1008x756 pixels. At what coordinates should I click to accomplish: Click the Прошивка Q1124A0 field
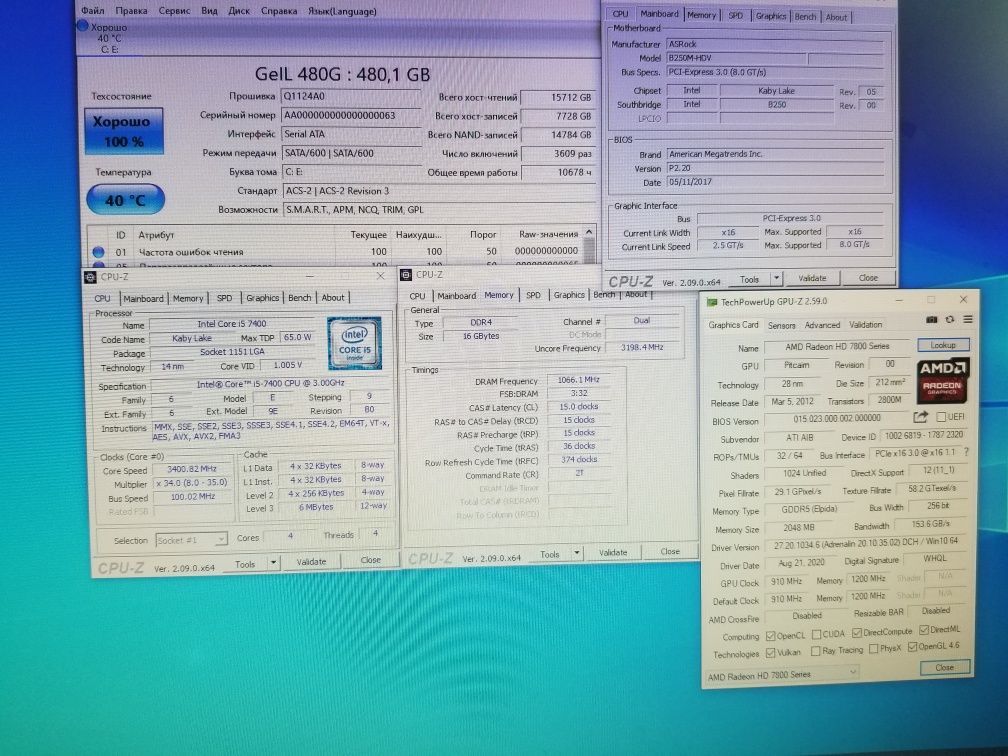(351, 96)
